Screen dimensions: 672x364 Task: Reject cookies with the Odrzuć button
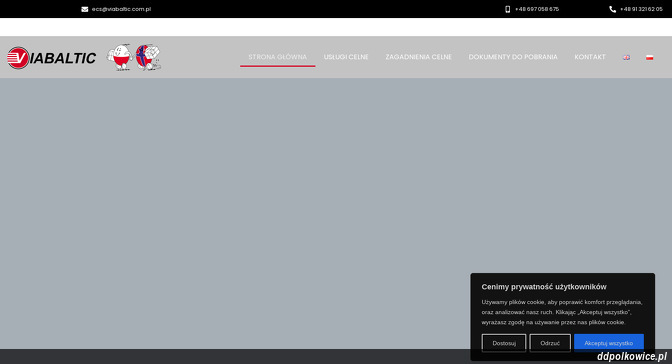(550, 343)
